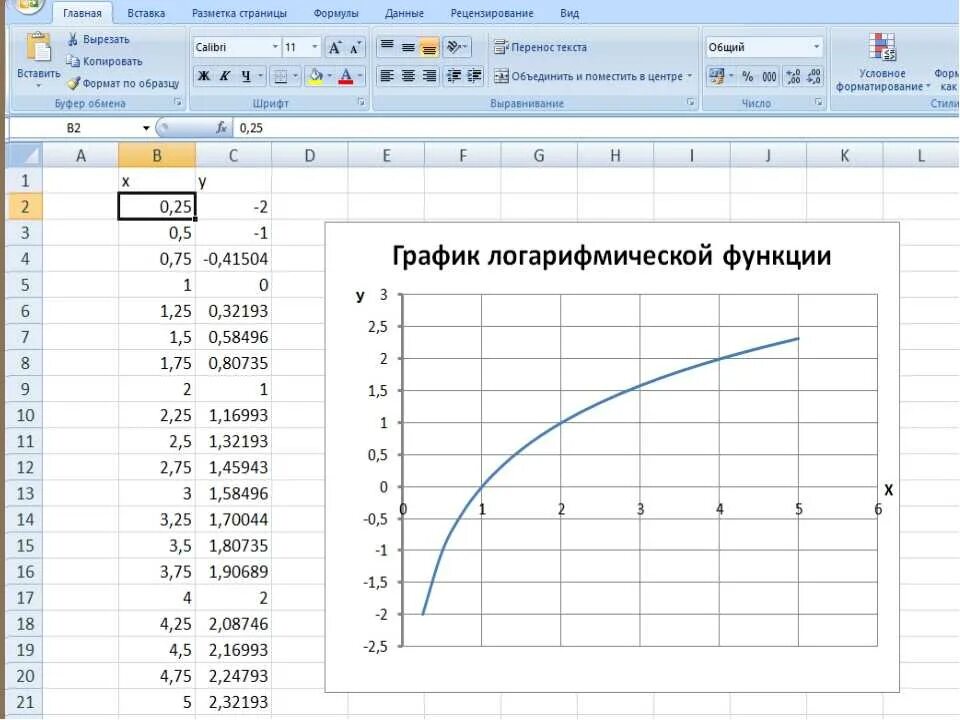The image size is (960, 720).
Task: Click chart title График логарифмической функции
Action: point(611,255)
